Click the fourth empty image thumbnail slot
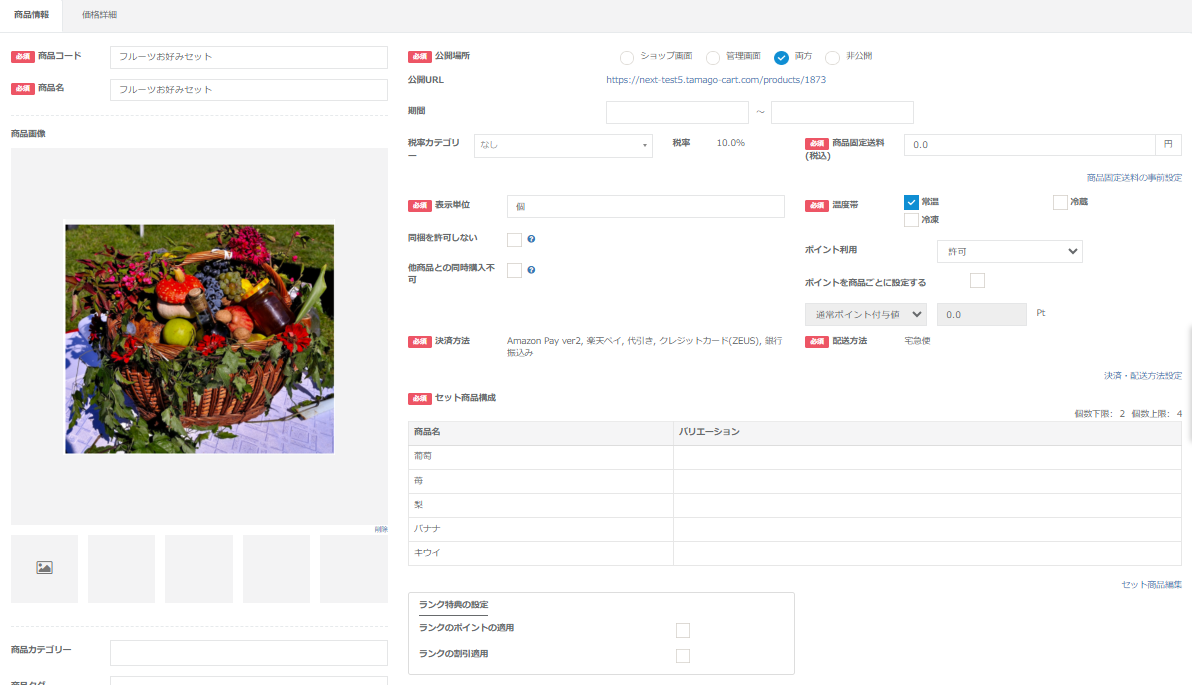Image resolution: width=1192 pixels, height=685 pixels. tap(277, 569)
